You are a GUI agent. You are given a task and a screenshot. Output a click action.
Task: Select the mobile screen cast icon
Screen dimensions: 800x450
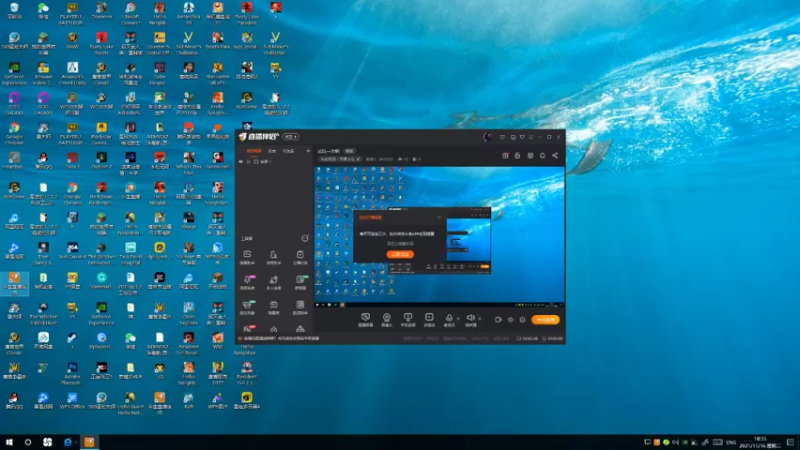(x=408, y=317)
